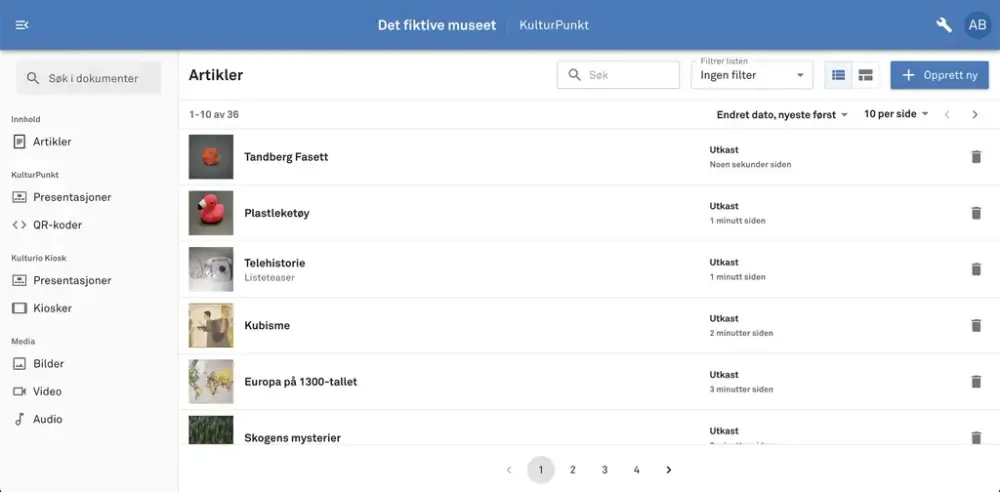Open the Plastleketøy duck thumbnail
This screenshot has height=492, width=1000.
(211, 213)
